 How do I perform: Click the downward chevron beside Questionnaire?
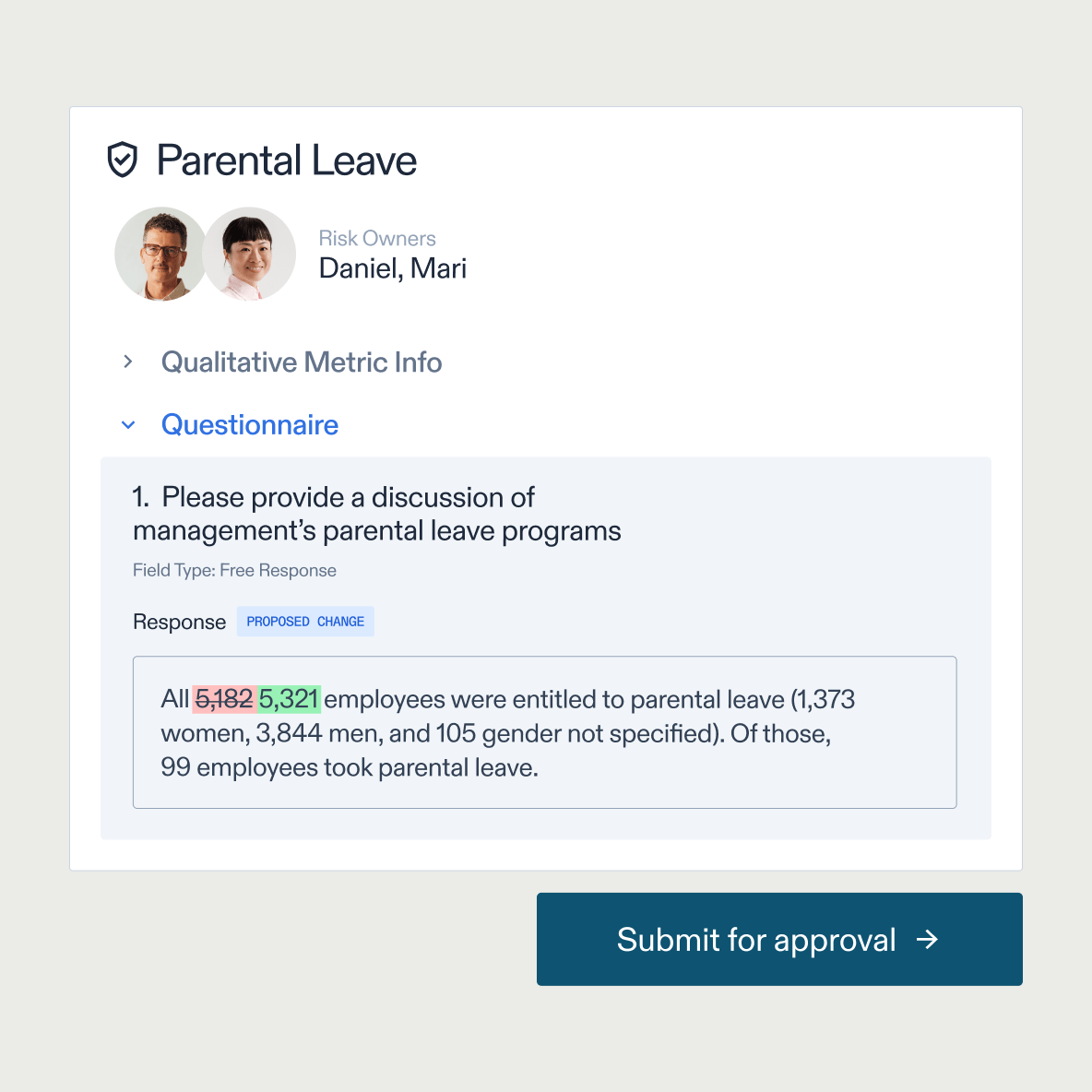coord(128,425)
